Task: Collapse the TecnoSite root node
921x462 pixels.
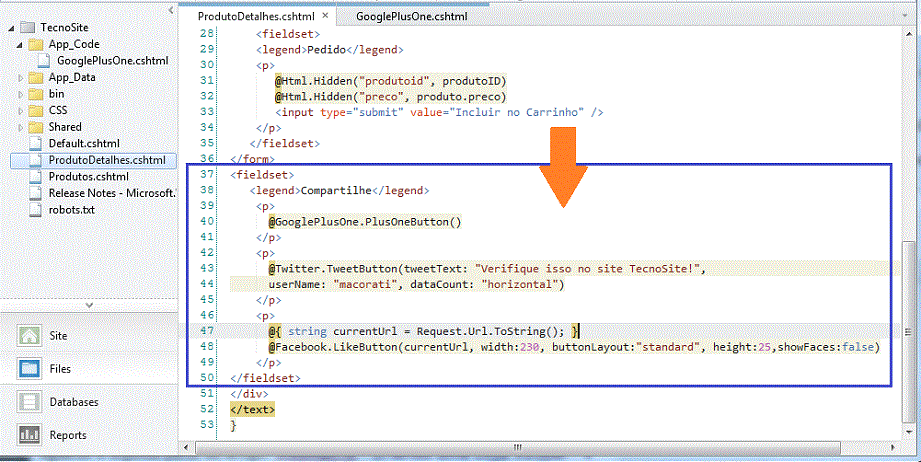Action: point(13,28)
